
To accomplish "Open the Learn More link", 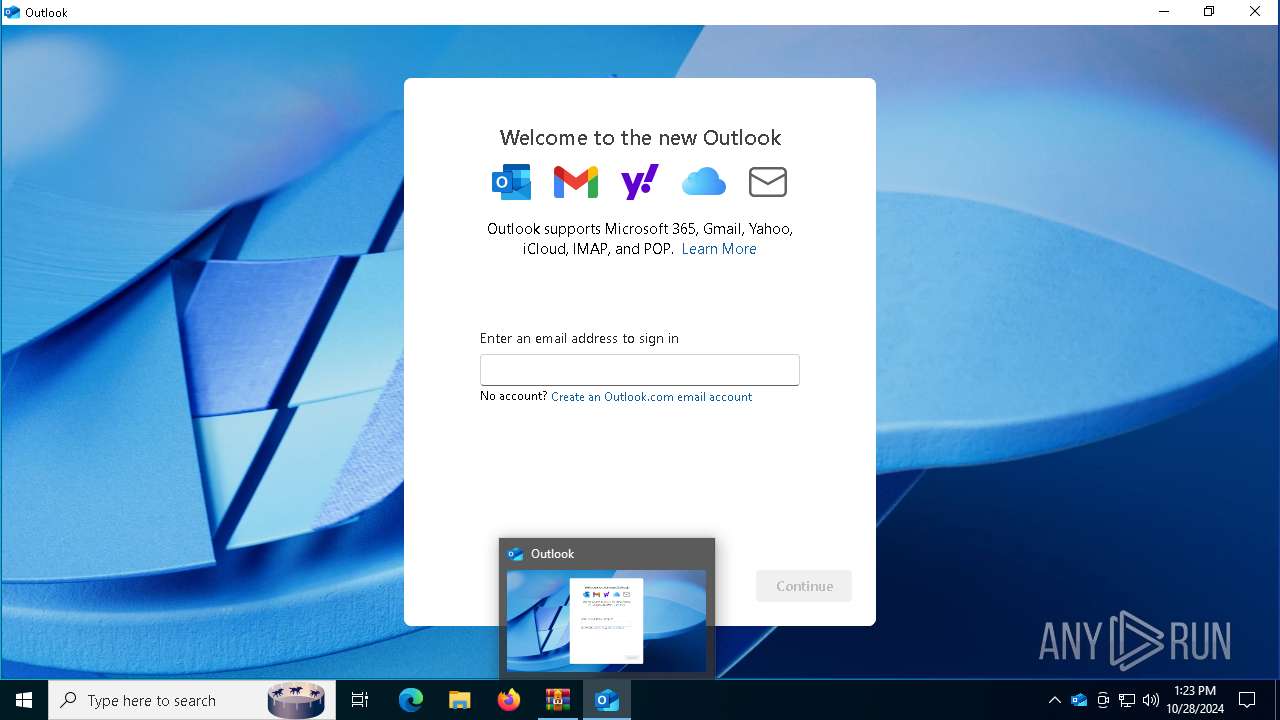I will click(x=719, y=249).
